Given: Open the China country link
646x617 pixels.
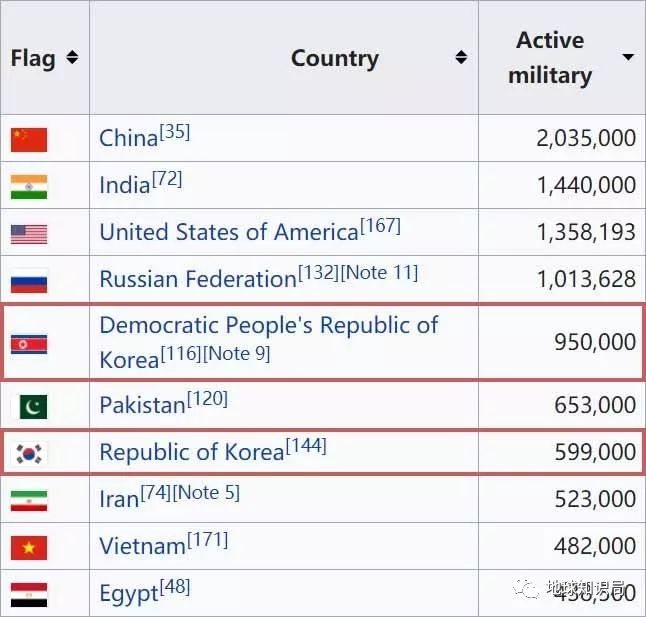Looking at the screenshot, I should click(128, 139).
